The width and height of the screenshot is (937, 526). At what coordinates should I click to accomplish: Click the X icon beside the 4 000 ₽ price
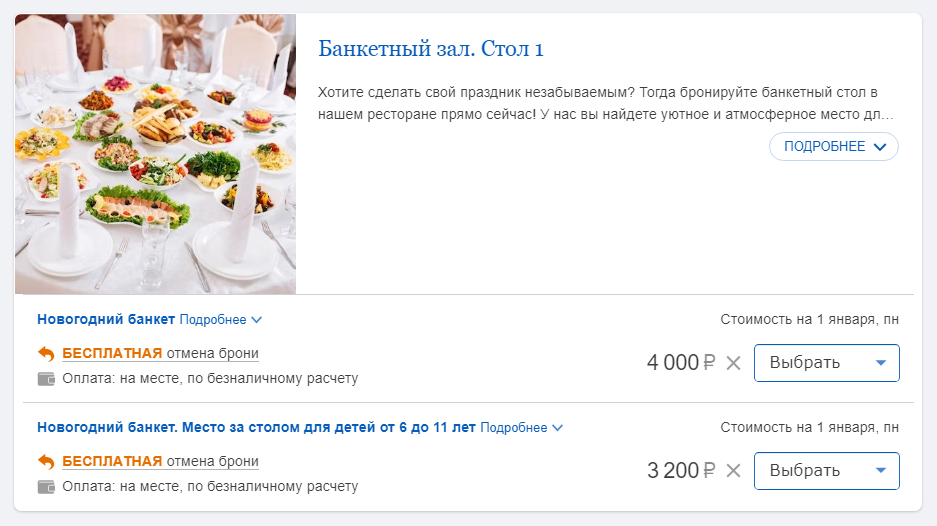[x=733, y=363]
